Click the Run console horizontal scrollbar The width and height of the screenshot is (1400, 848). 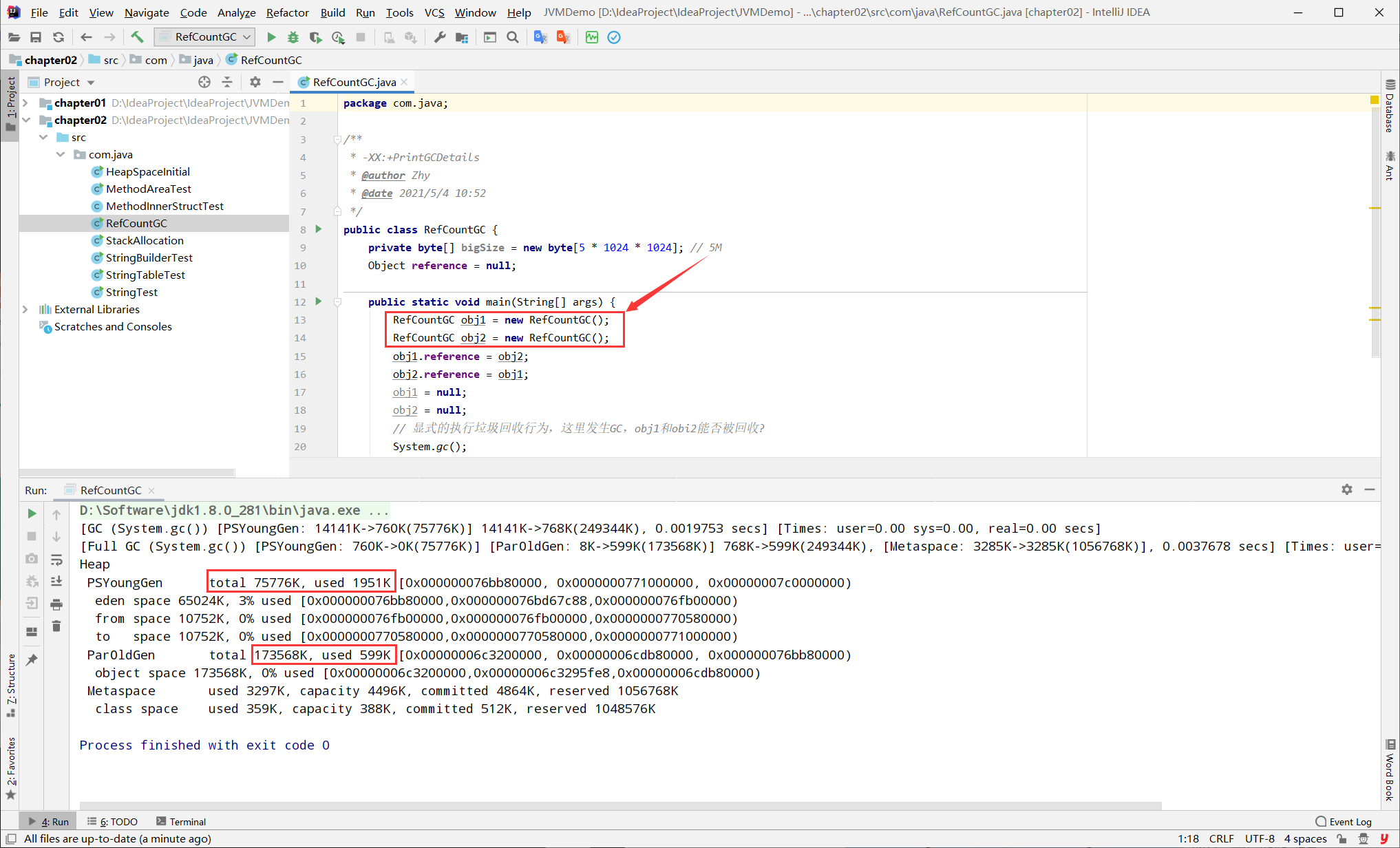[x=620, y=805]
